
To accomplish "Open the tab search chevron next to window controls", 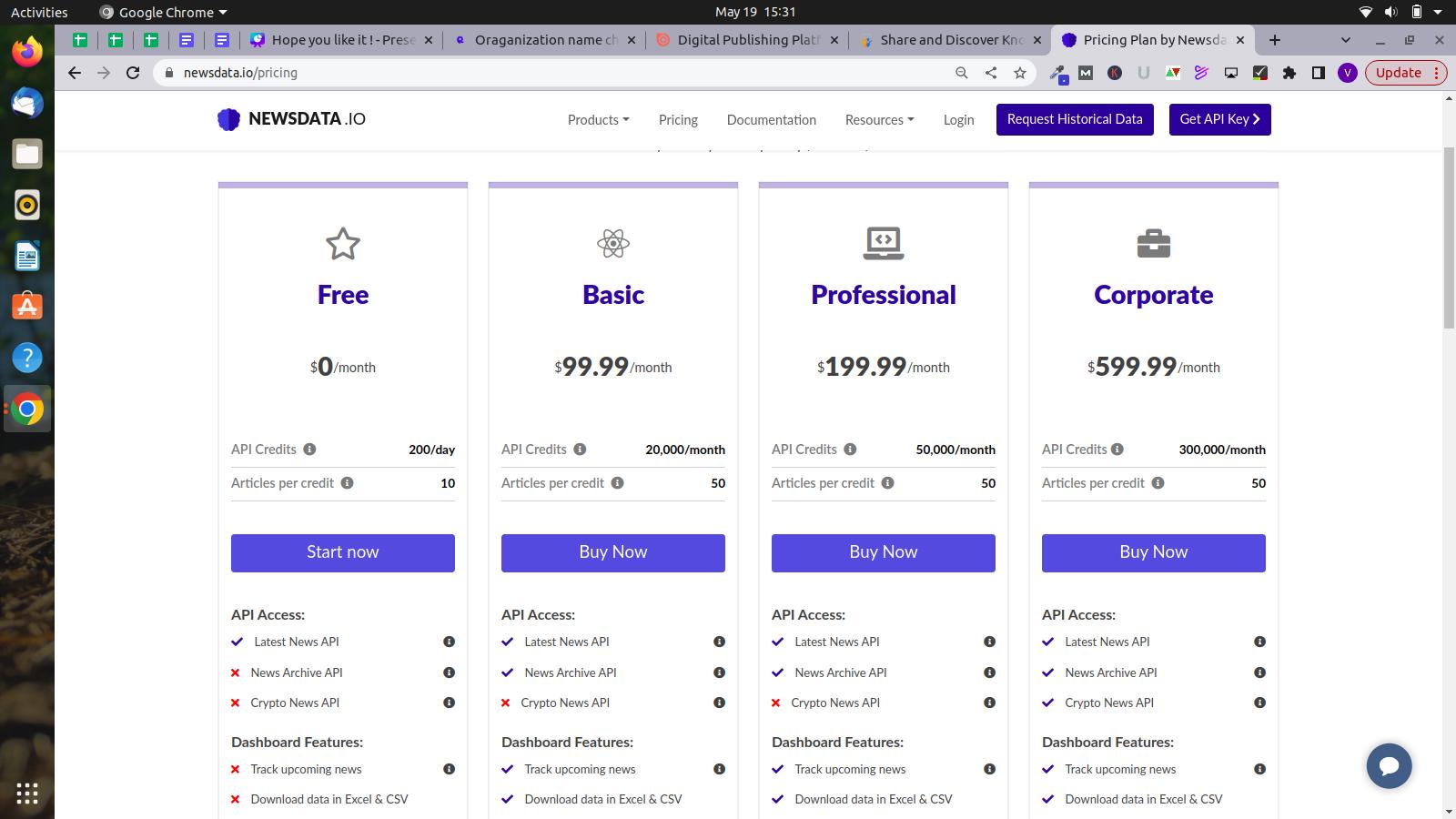I will tap(1344, 40).
